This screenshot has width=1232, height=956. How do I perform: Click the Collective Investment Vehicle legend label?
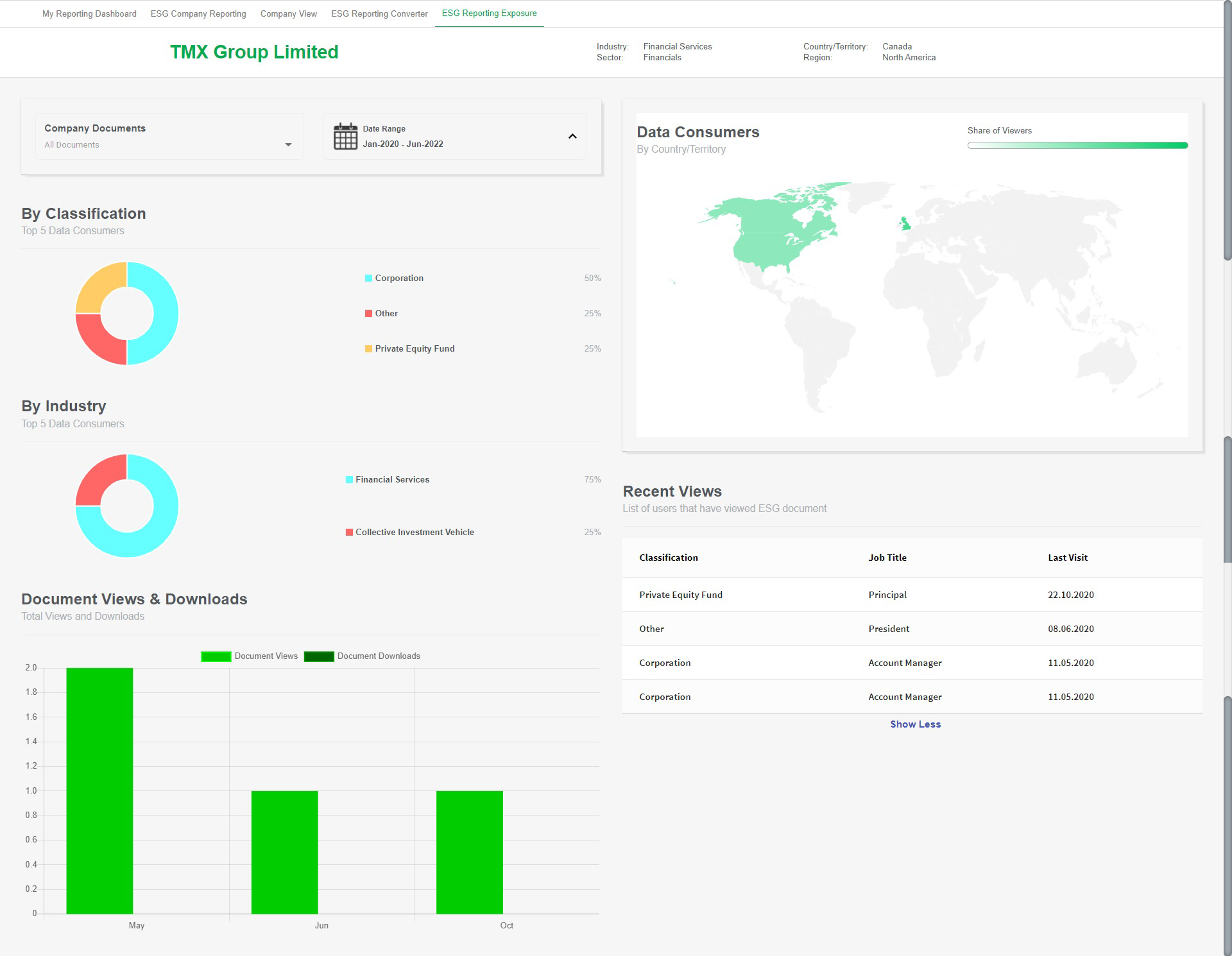click(415, 532)
